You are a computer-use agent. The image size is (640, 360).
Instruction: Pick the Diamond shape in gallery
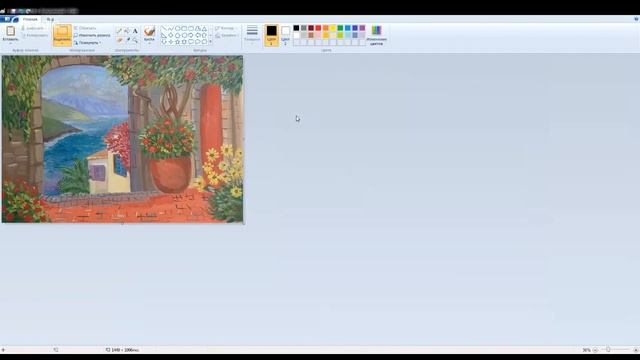pos(171,36)
